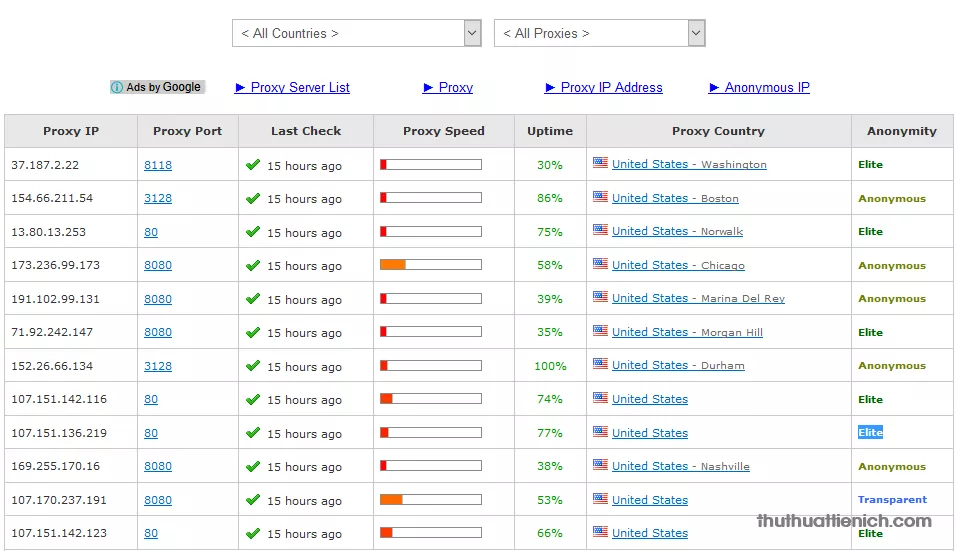Follow the Anonymous IP link
This screenshot has width=957, height=551.
point(767,88)
